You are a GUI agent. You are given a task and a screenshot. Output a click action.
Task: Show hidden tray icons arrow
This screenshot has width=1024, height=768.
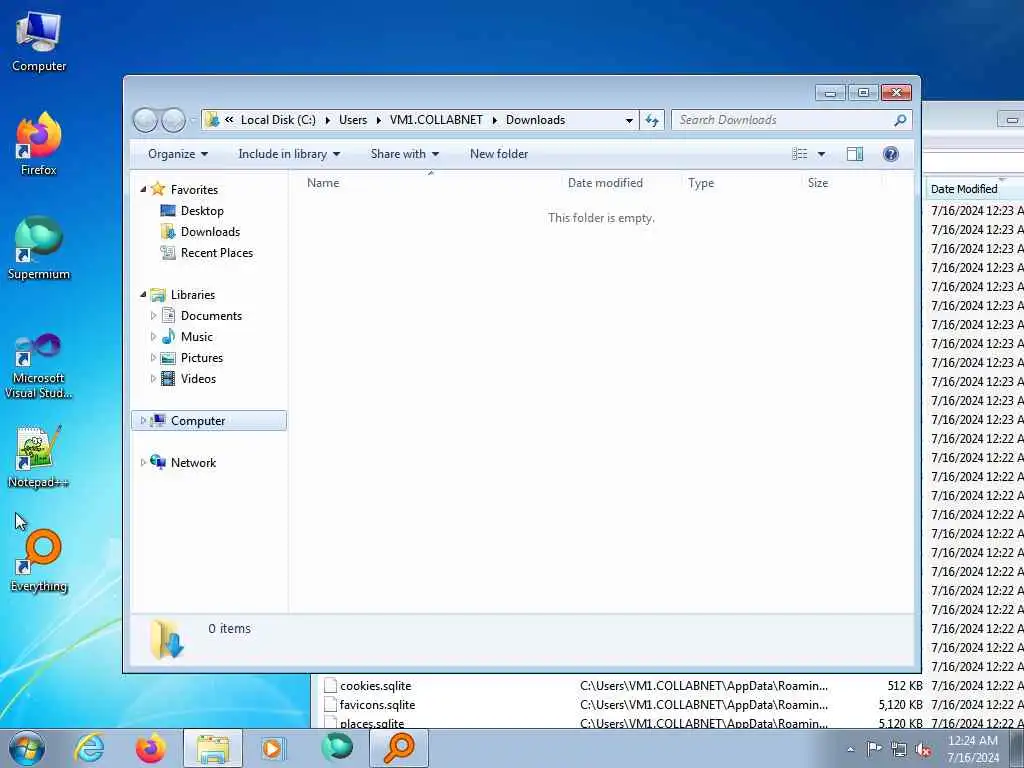[850, 750]
